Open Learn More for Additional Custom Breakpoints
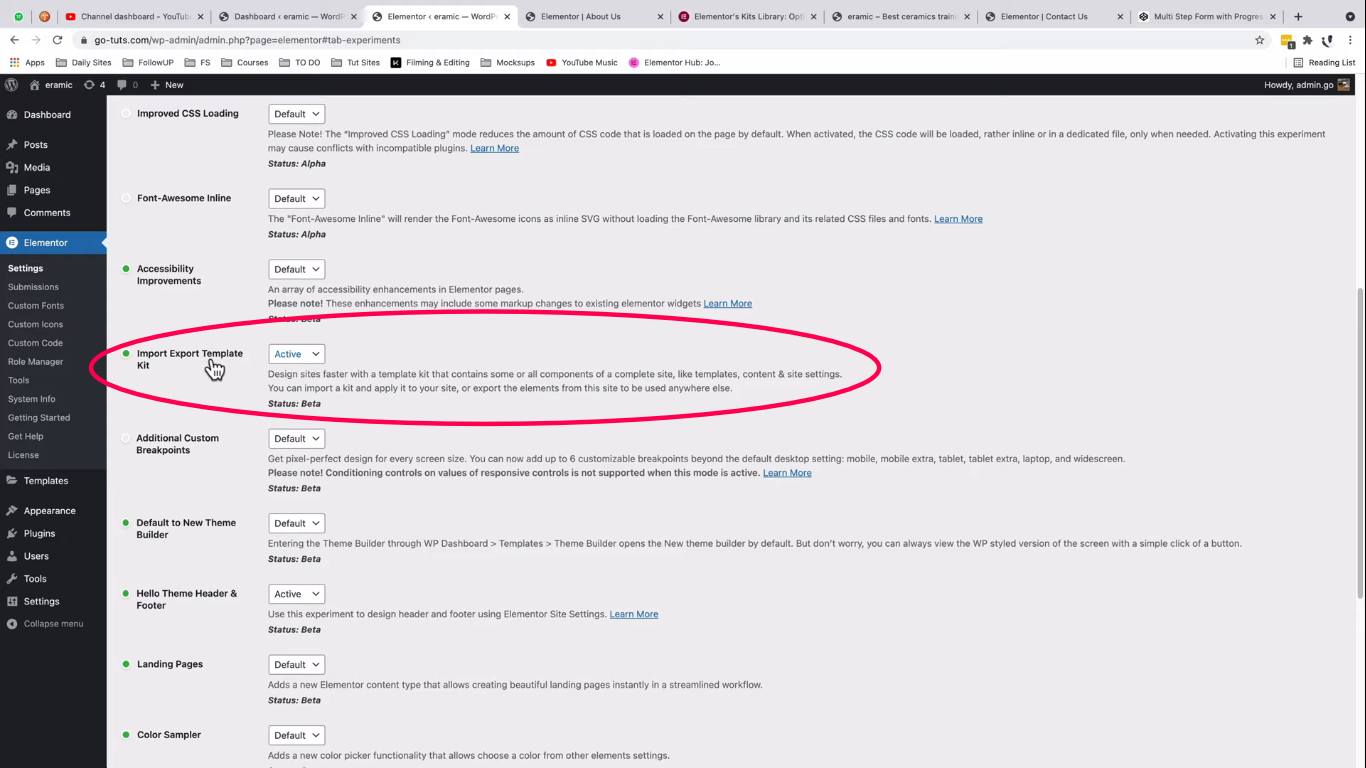Viewport: 1366px width, 768px height. pyautogui.click(x=787, y=473)
